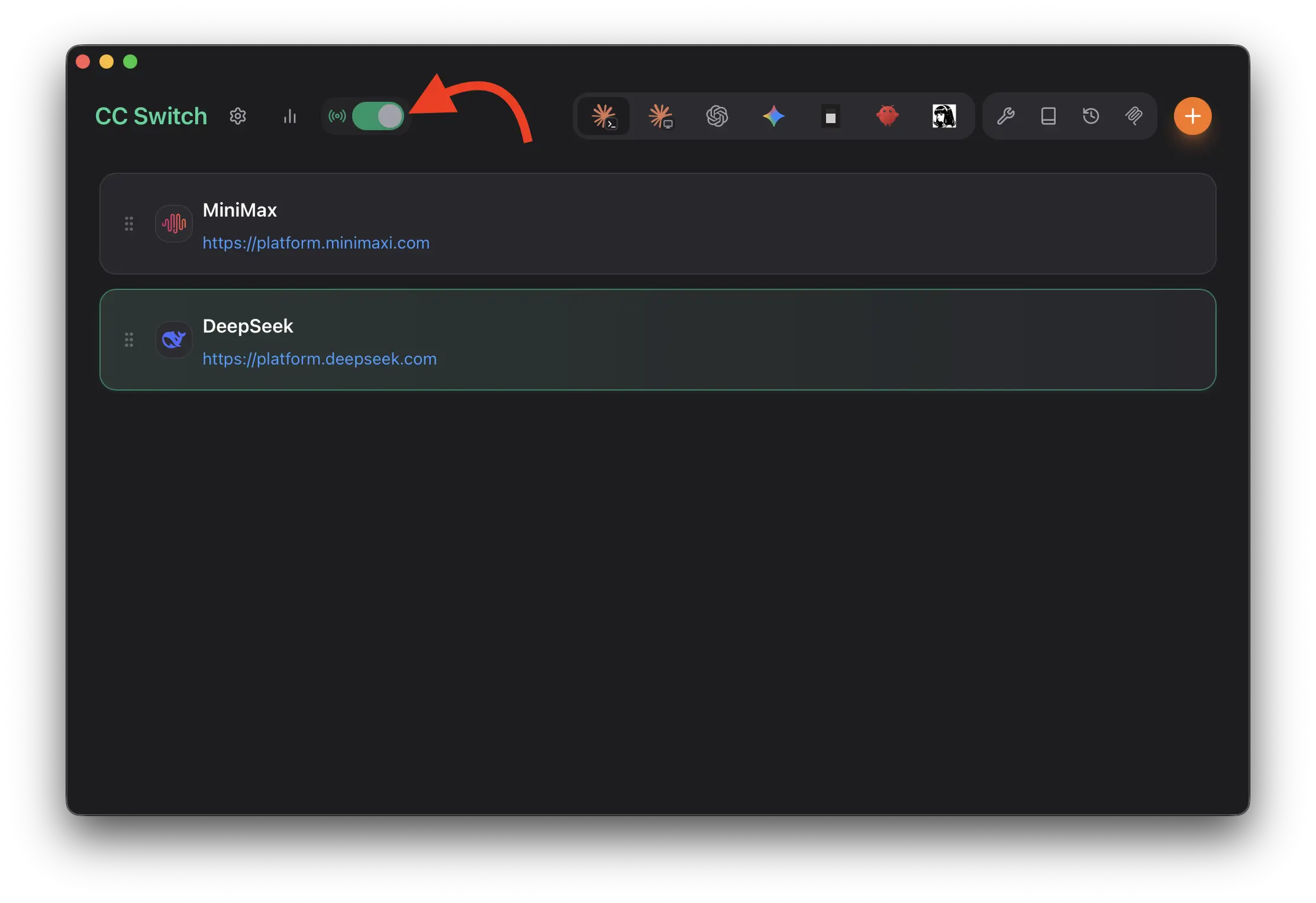Open https://platform.deepseek.com link

[x=320, y=359]
